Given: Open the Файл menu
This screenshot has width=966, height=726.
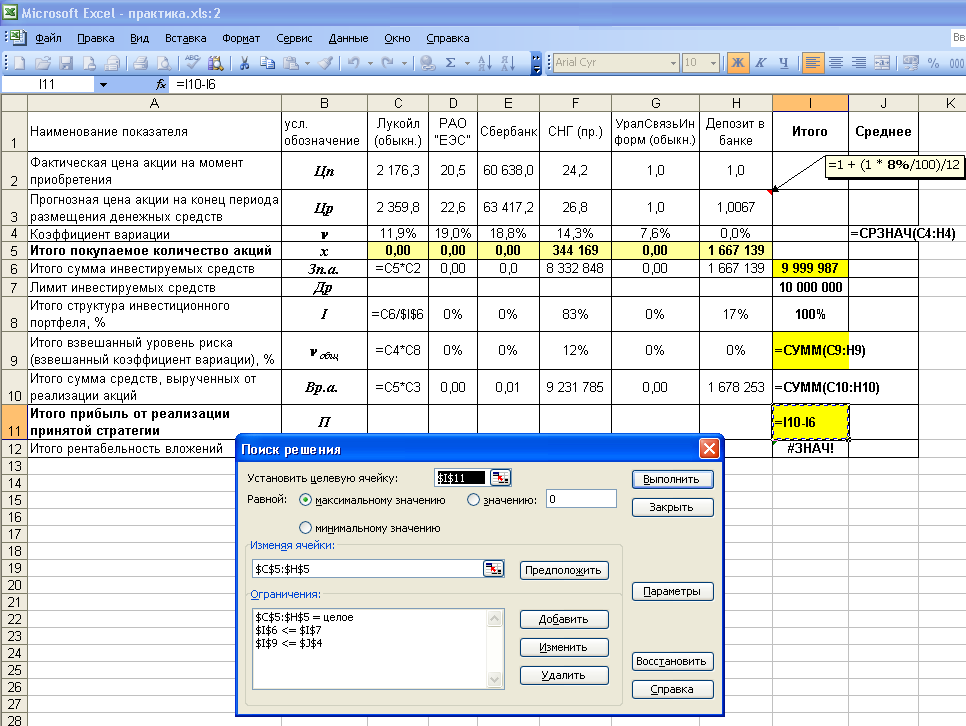Looking at the screenshot, I should coord(48,38).
